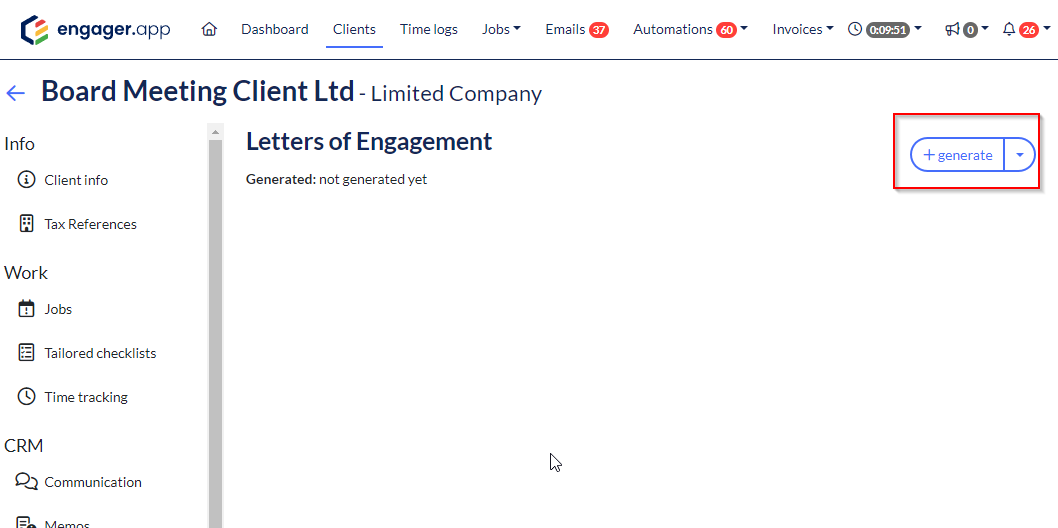
Task: Click the CRM section heading
Action: [x=24, y=446]
